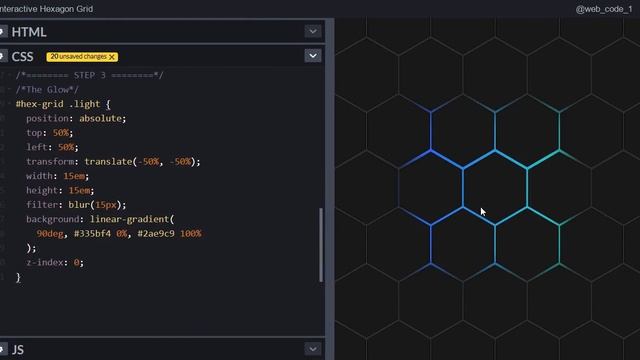640x360 pixels.
Task: Click the 'top: 50%;' code line
Action: tap(50, 133)
